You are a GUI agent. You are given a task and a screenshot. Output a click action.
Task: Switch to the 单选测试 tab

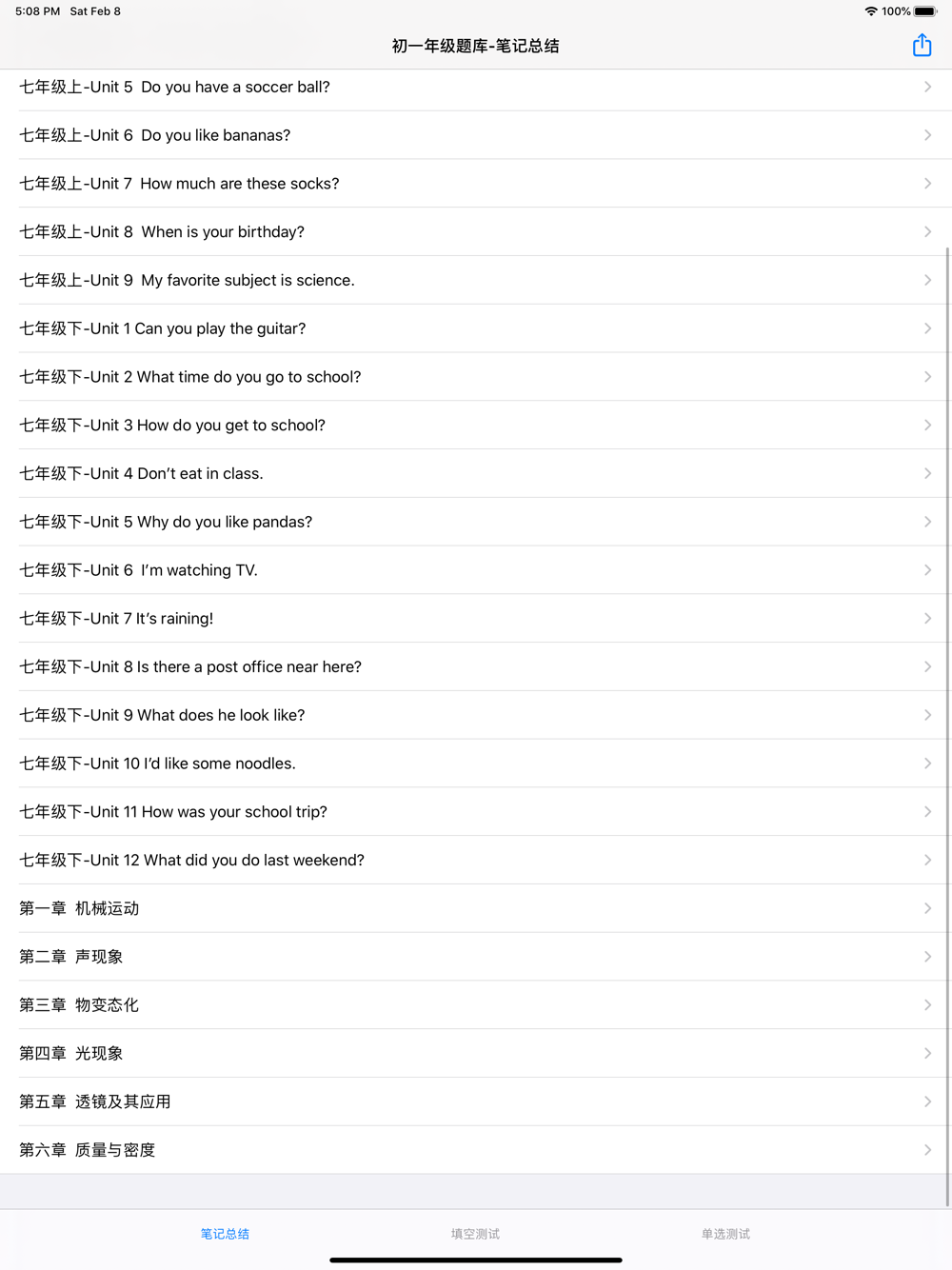[725, 1234]
